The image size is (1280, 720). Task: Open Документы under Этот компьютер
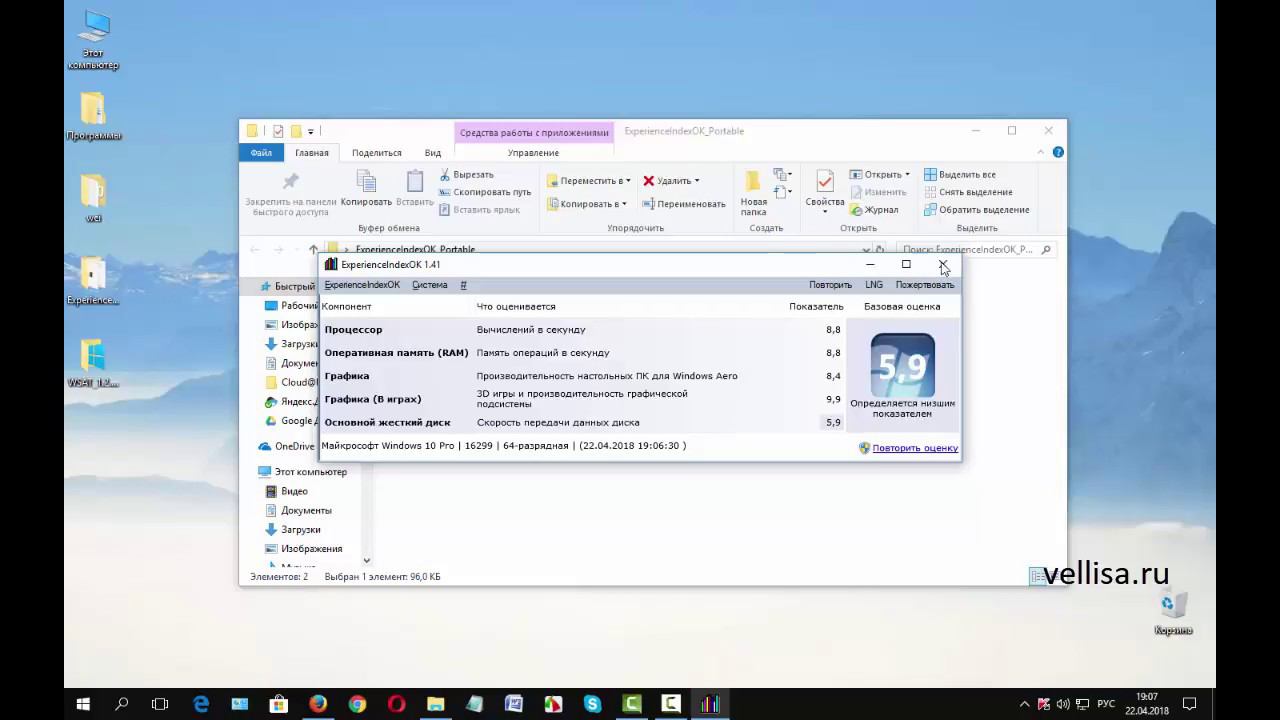[298, 510]
